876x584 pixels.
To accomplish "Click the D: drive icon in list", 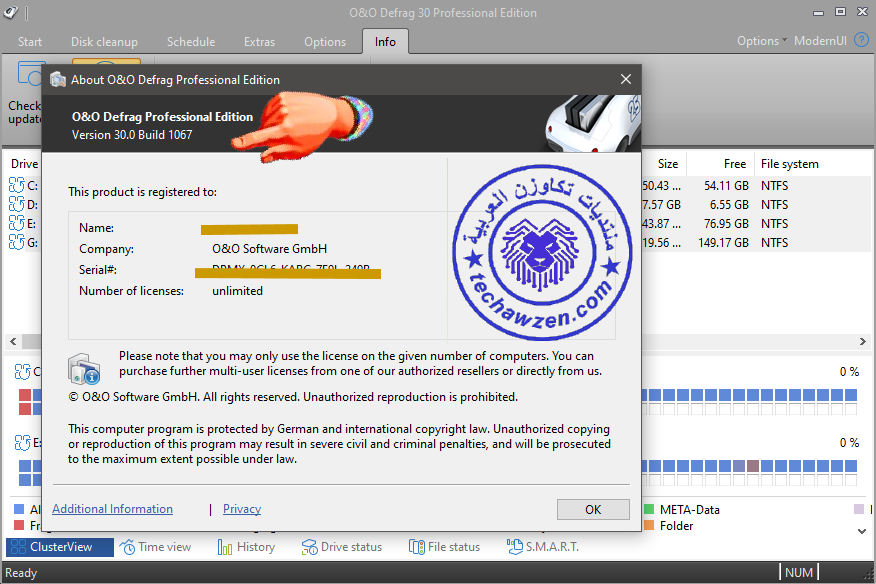I will (x=17, y=204).
